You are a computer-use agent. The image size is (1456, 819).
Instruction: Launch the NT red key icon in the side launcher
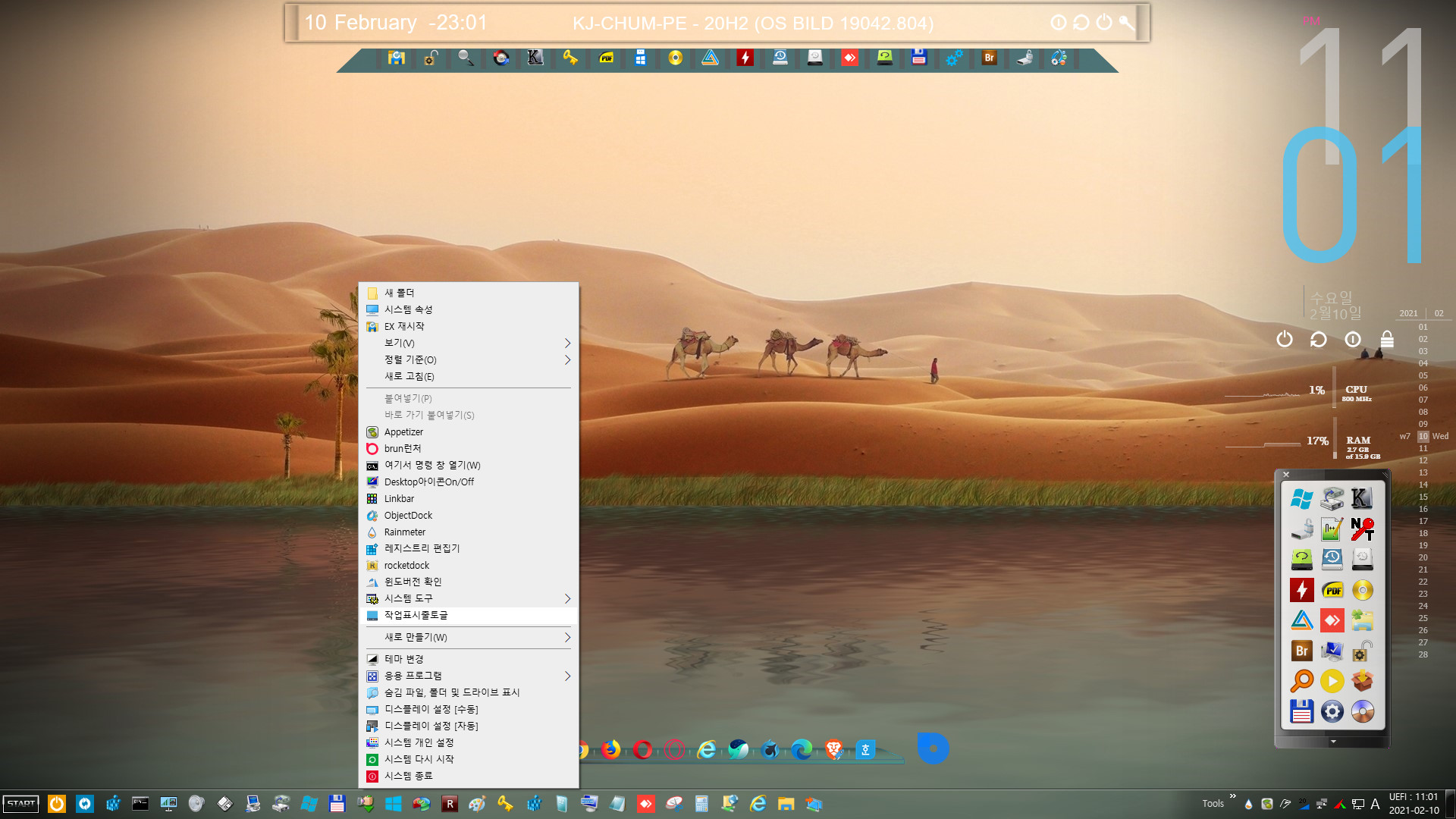tap(1362, 529)
